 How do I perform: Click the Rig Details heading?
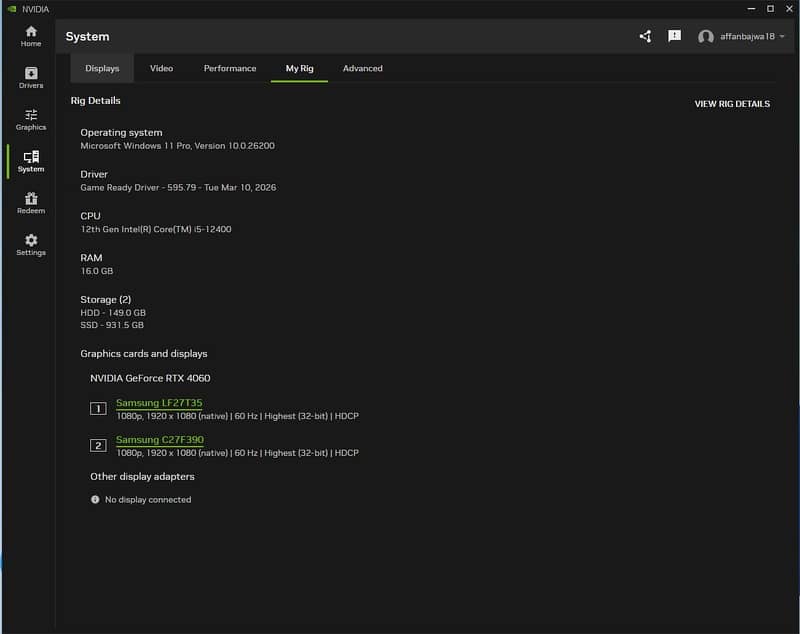click(95, 100)
